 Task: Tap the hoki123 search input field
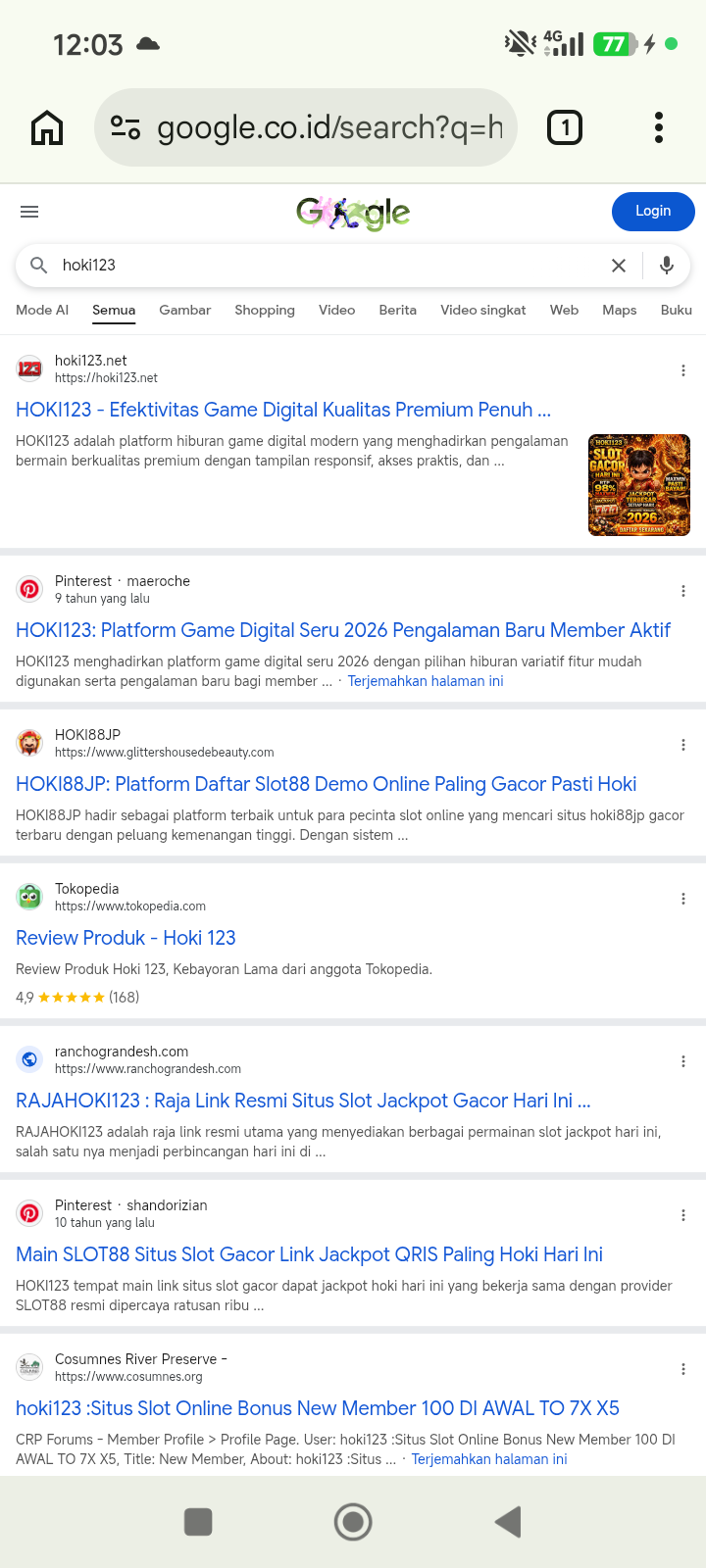tap(324, 266)
